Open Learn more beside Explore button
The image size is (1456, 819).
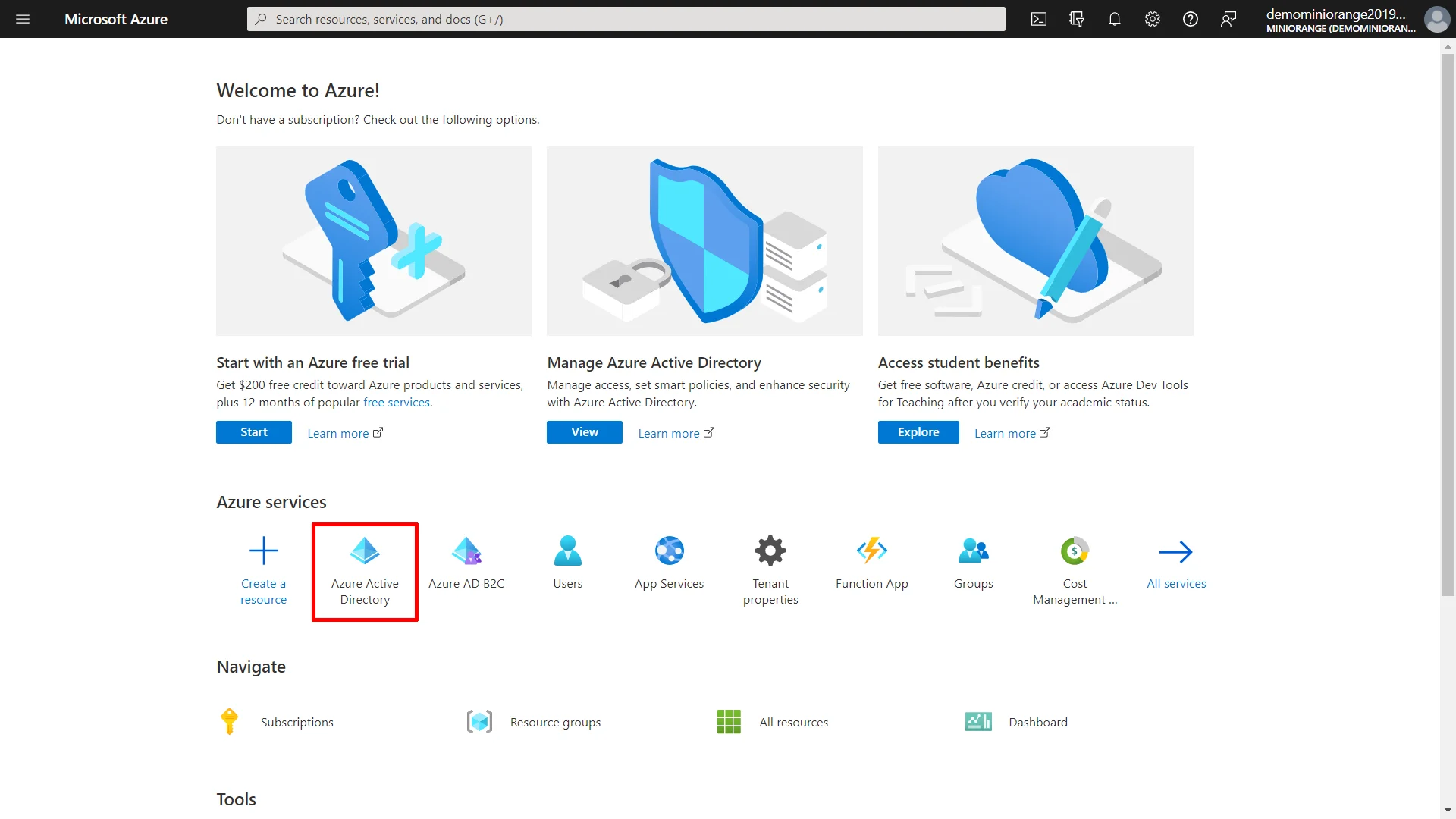click(1012, 433)
